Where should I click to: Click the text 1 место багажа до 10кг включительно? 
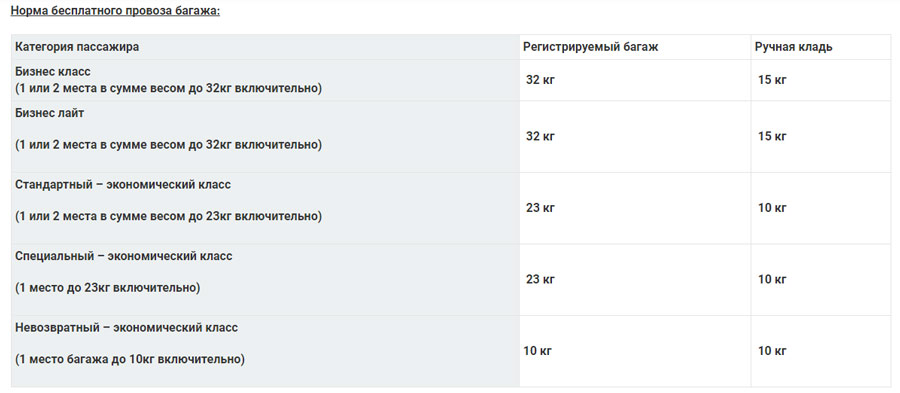click(130, 360)
